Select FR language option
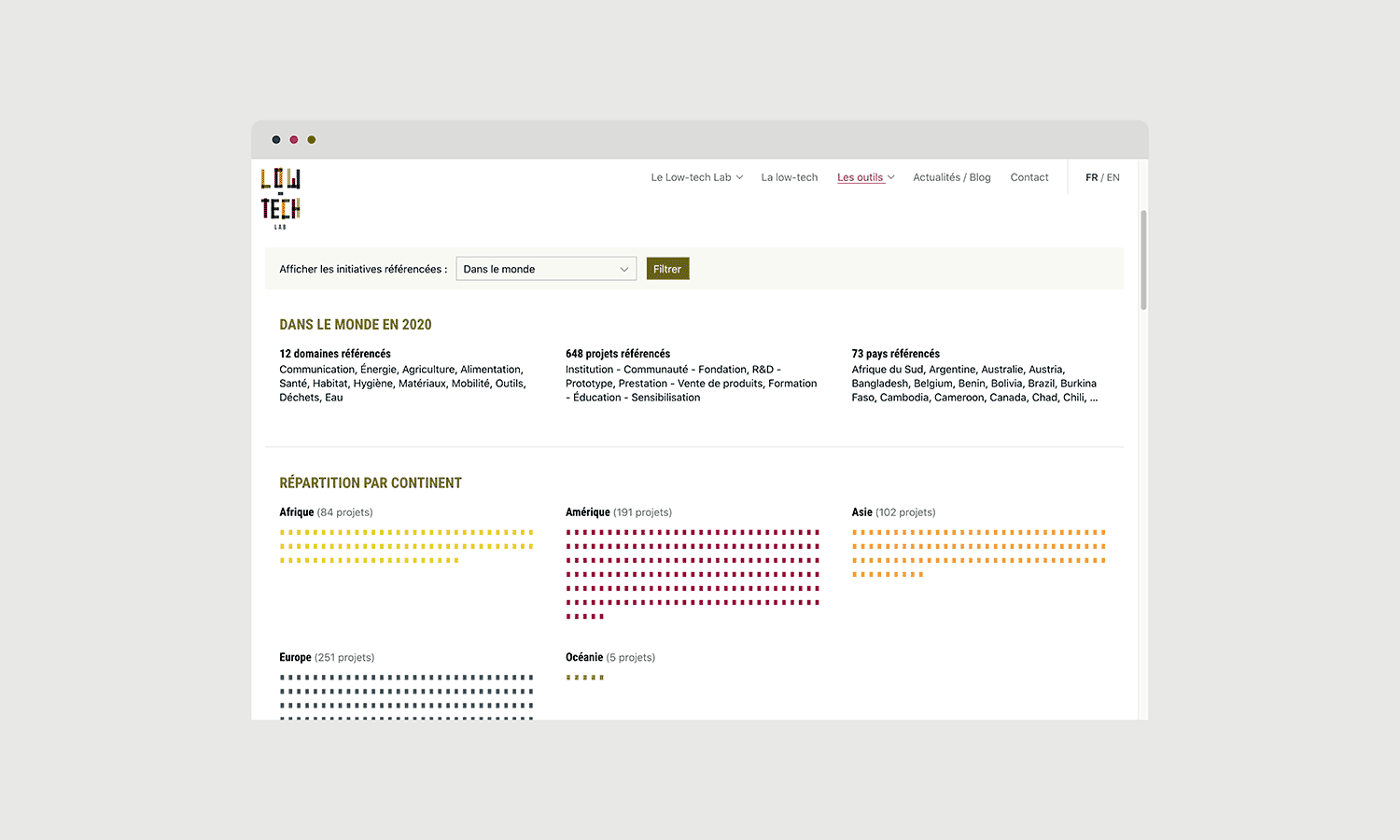 coord(1091,177)
